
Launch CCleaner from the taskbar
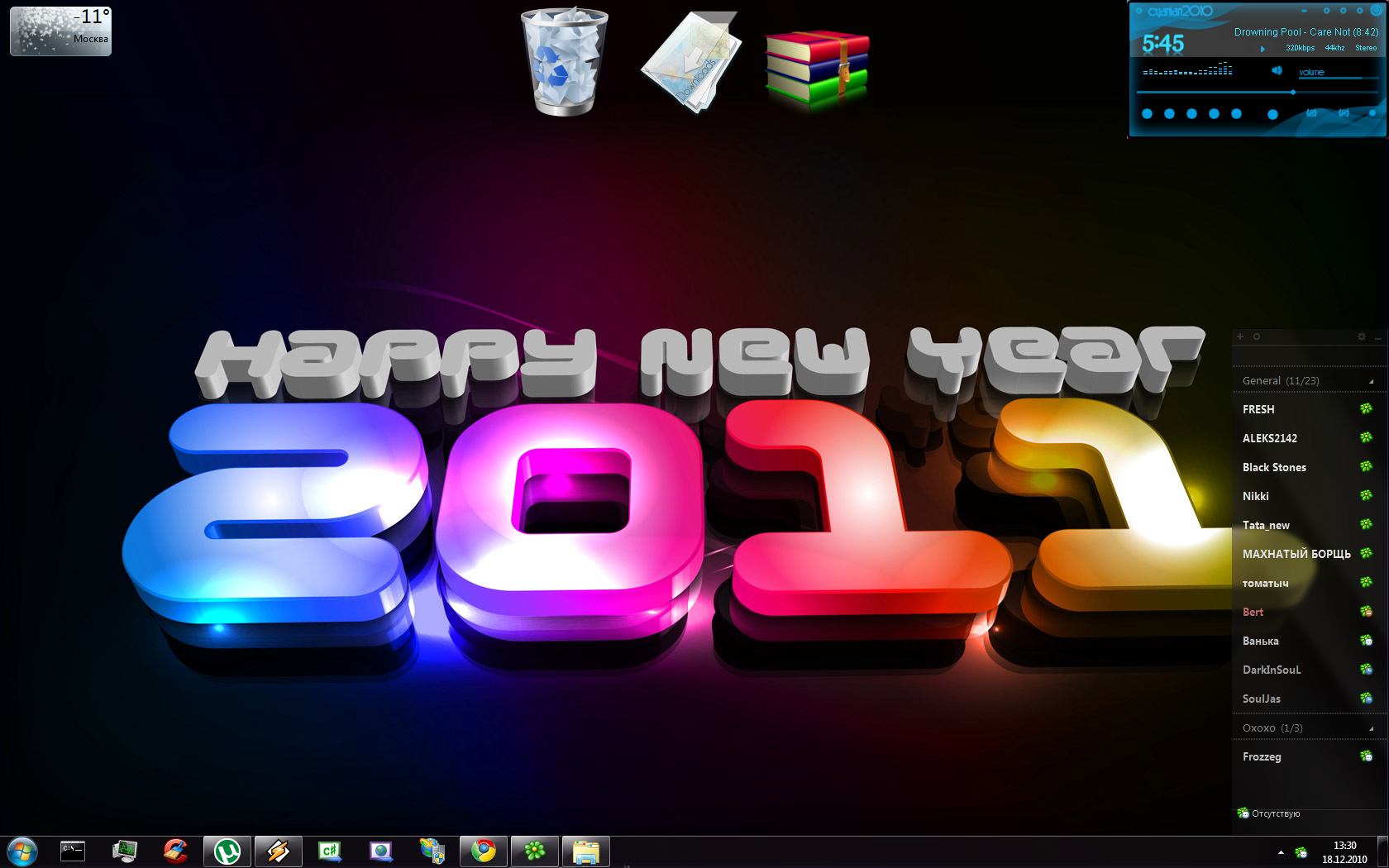175,851
